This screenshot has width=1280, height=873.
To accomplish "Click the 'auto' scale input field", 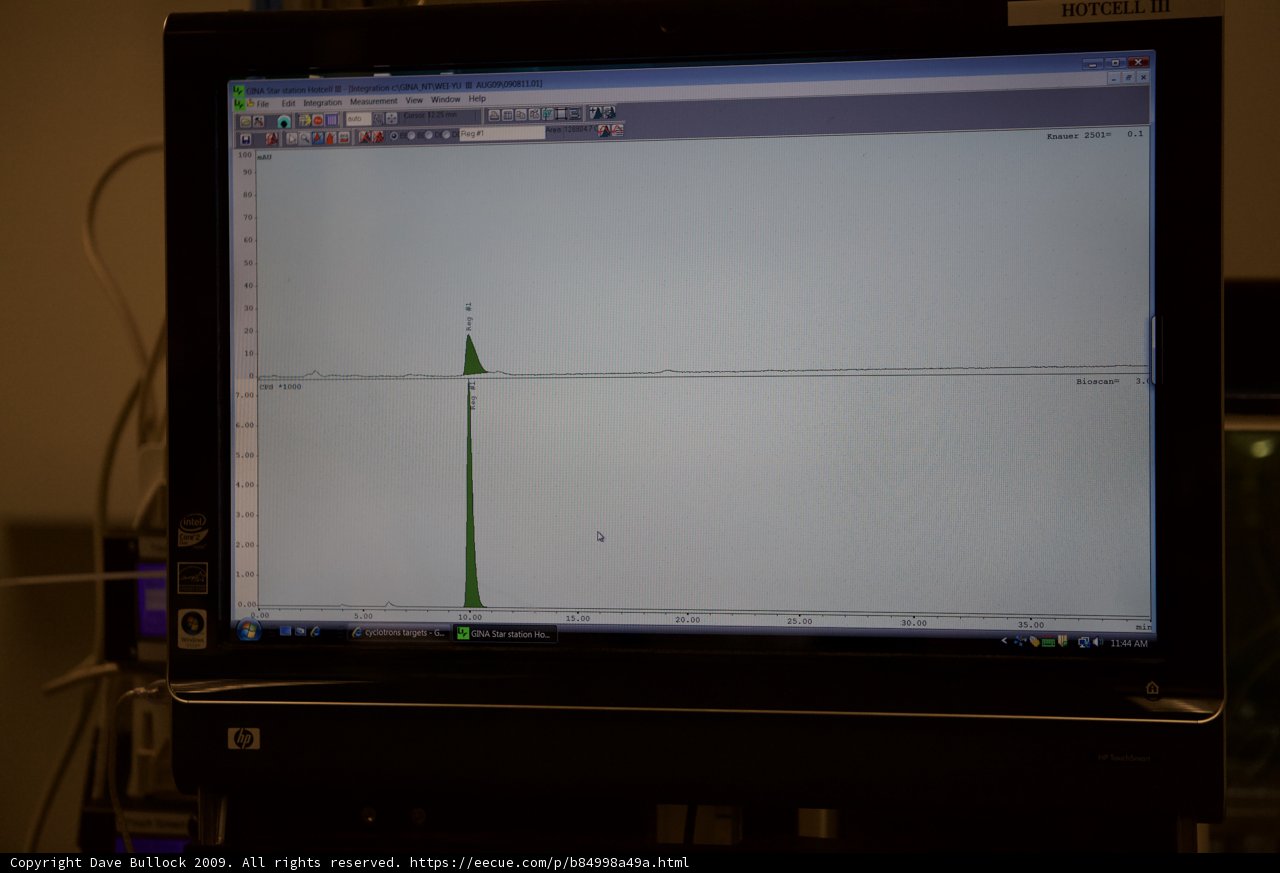I will click(358, 119).
